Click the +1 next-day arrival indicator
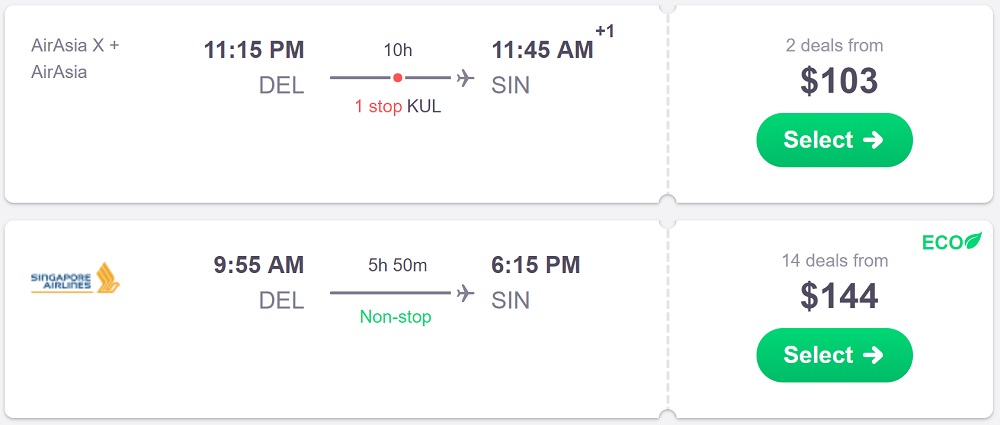The image size is (1000, 425). coord(604,31)
